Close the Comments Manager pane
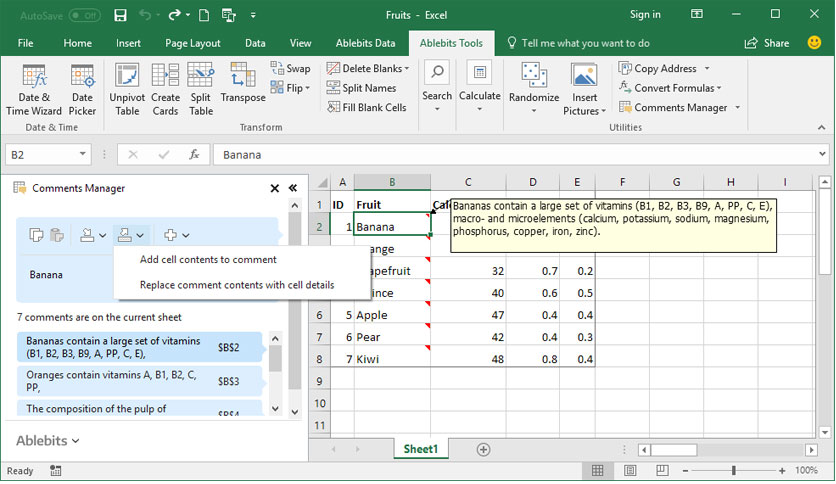 [x=275, y=188]
